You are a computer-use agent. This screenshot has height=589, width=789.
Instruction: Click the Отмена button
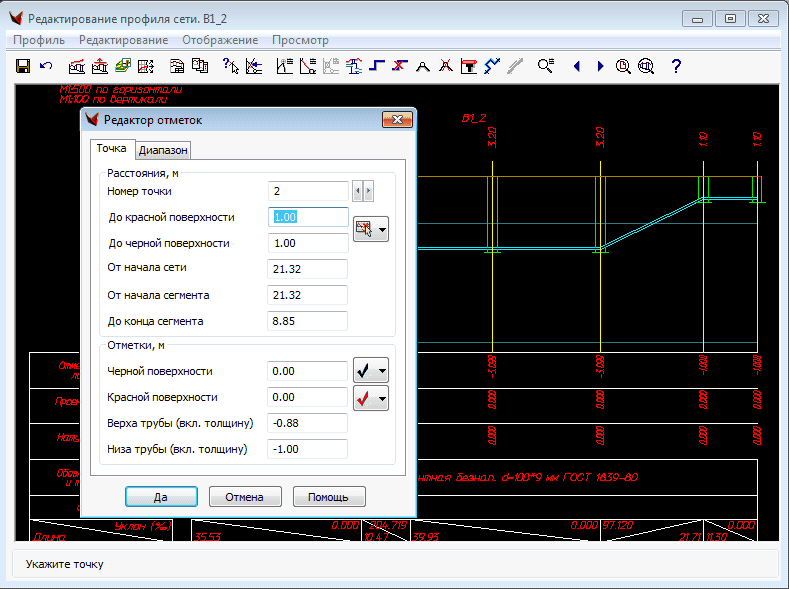(x=245, y=497)
